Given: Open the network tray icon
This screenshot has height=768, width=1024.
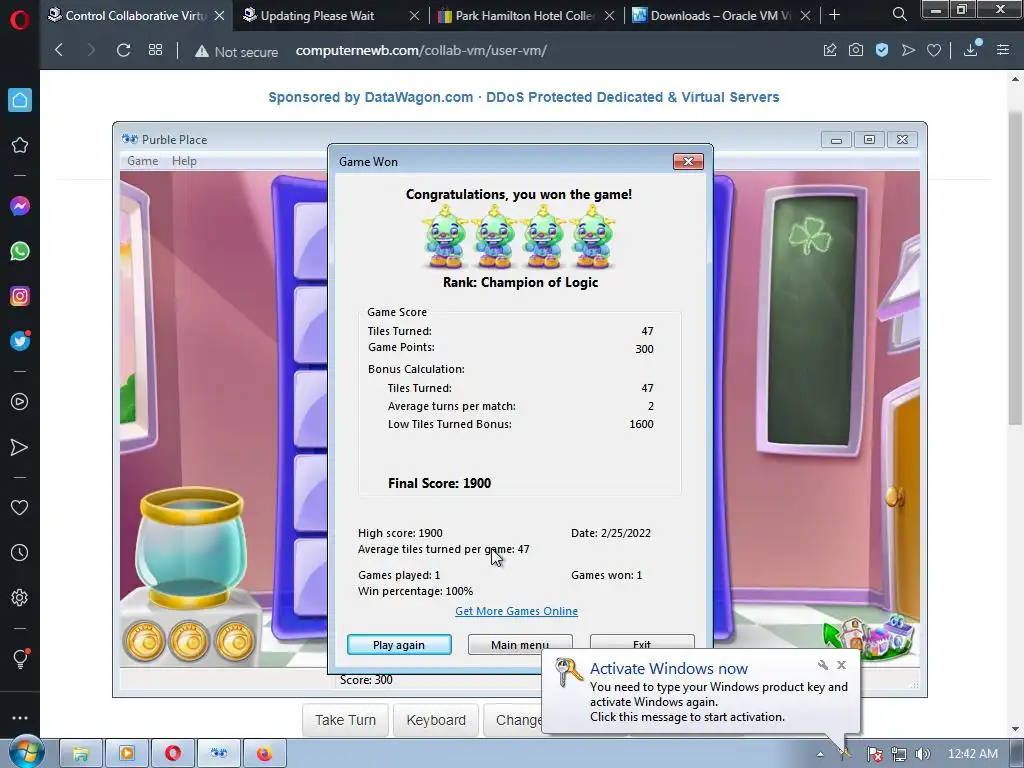Looking at the screenshot, I should (x=899, y=754).
